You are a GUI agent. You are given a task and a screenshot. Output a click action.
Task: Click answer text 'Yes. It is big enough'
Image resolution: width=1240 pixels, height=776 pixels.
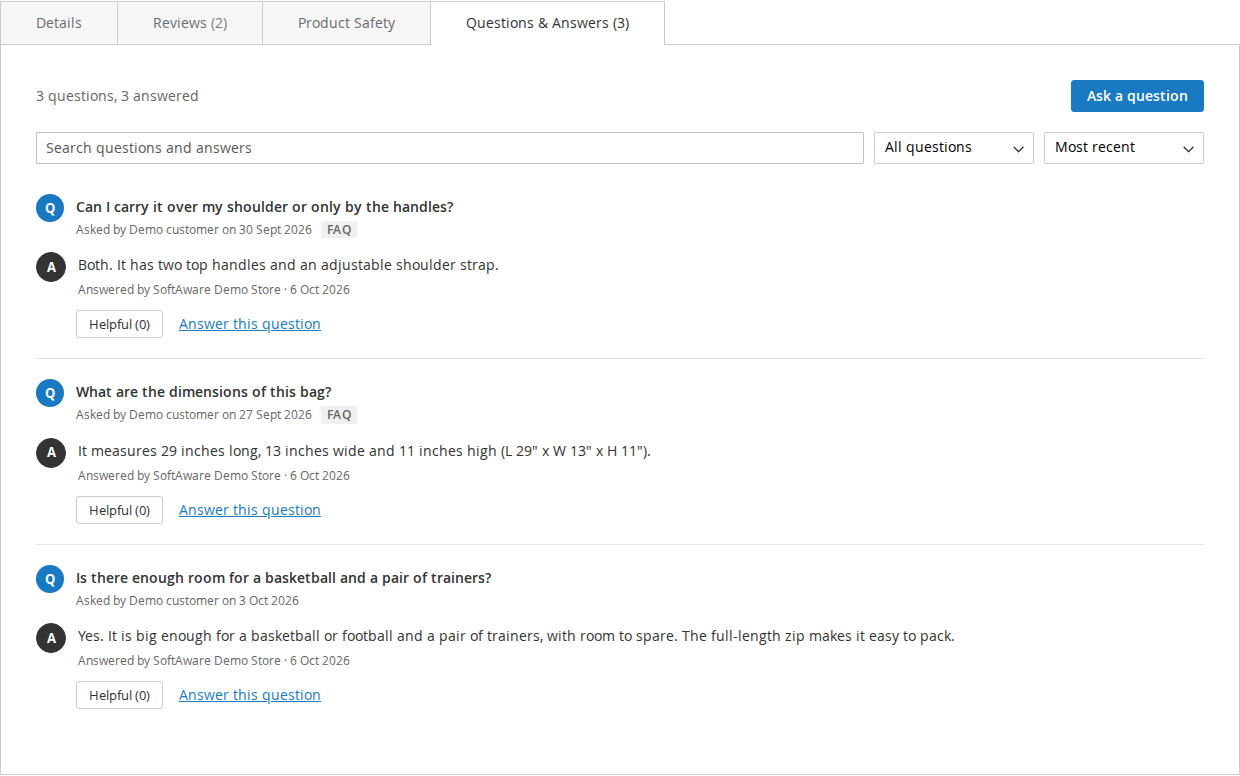(516, 636)
